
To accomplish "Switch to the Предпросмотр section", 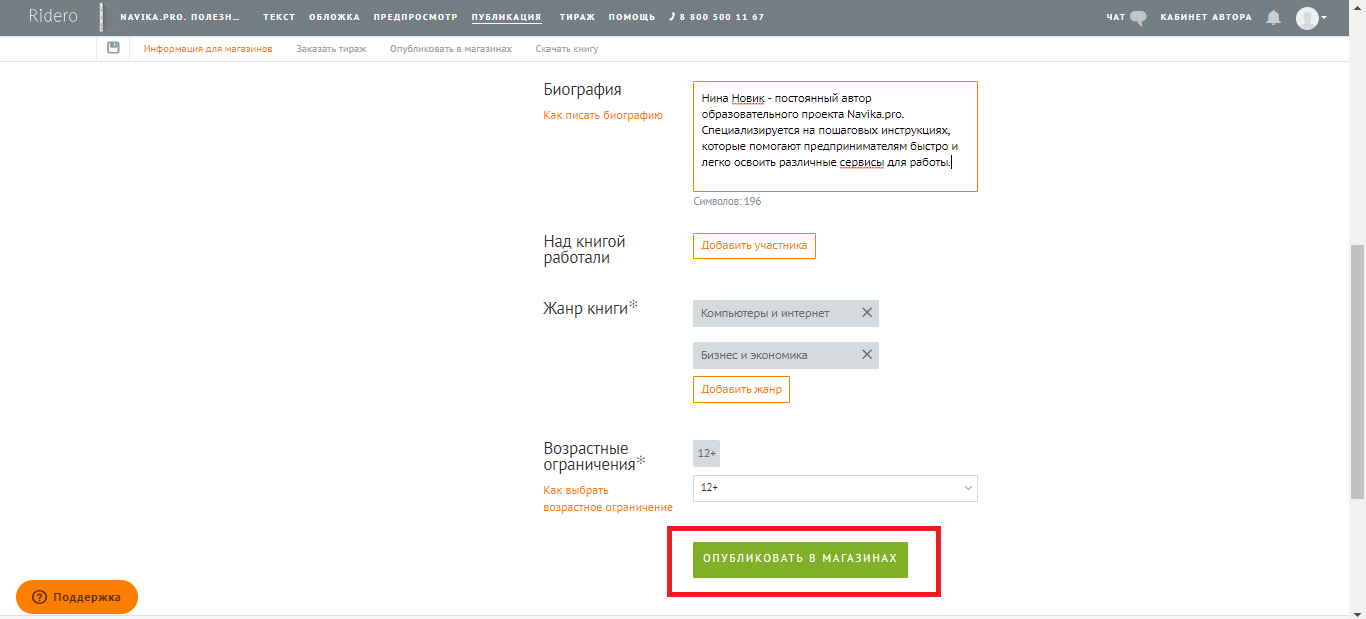I will tap(415, 17).
